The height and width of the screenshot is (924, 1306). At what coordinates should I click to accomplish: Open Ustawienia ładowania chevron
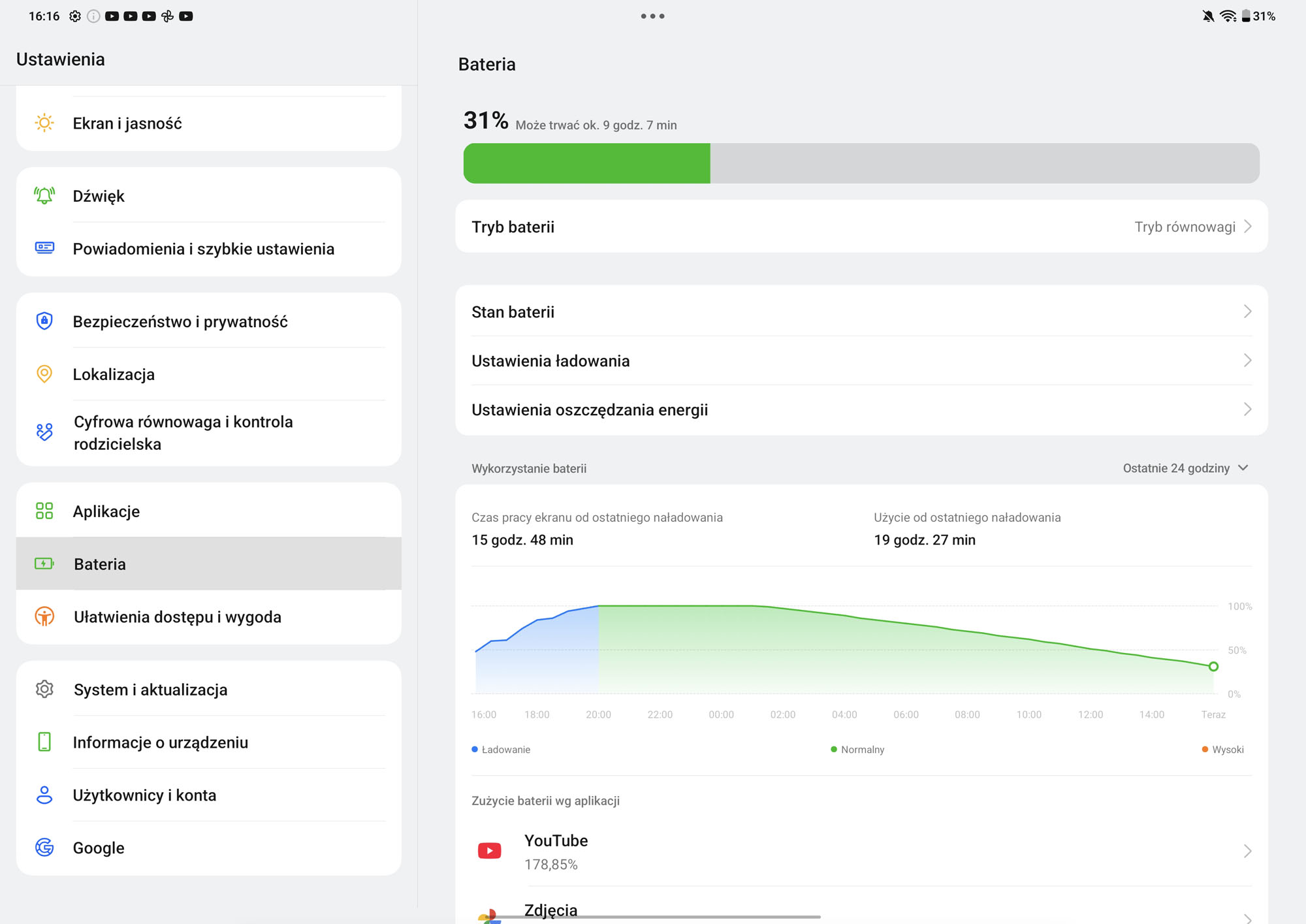click(1247, 360)
